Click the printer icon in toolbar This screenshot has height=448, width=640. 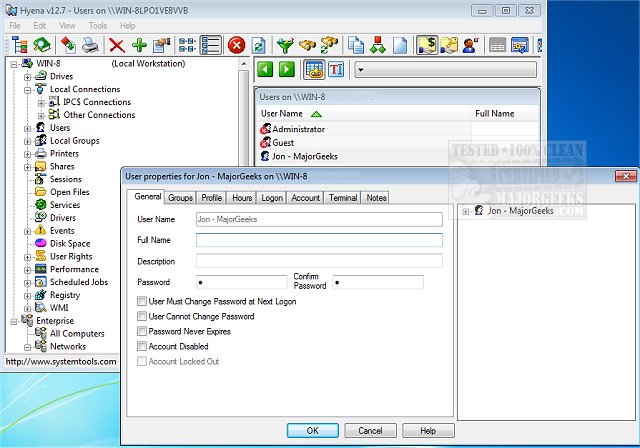tap(90, 45)
